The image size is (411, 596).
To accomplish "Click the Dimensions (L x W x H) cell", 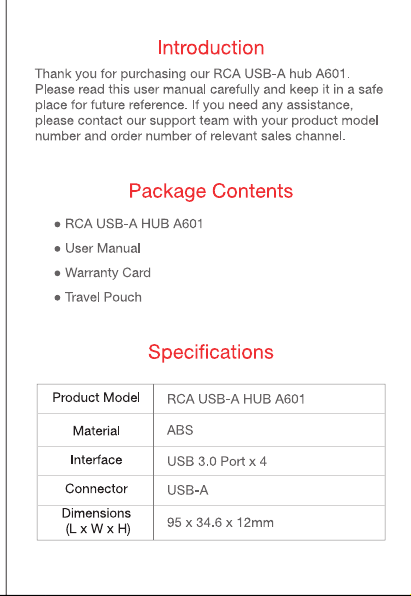I will click(96, 522).
